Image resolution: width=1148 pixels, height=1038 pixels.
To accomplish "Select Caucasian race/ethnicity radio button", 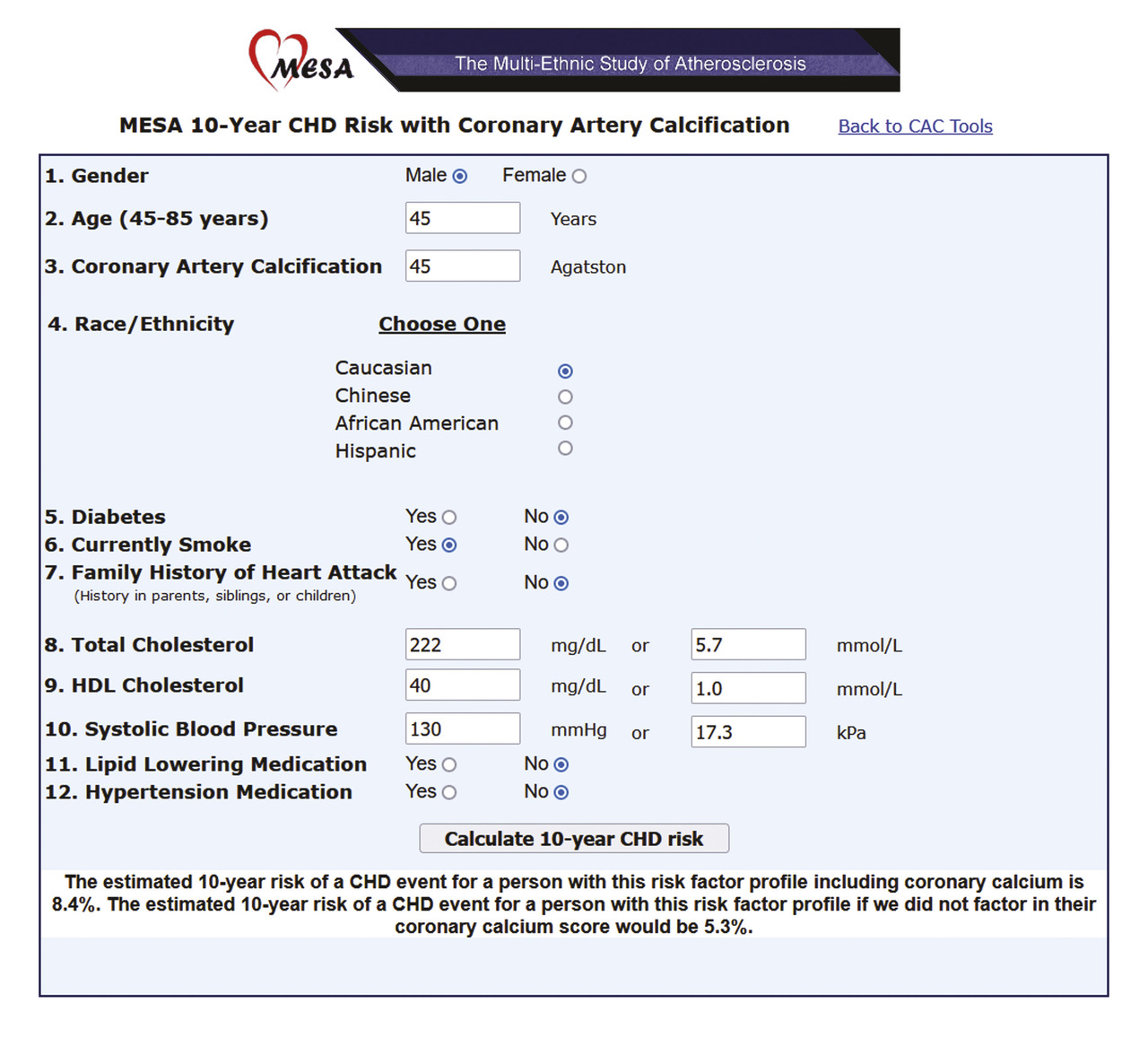I will [565, 371].
